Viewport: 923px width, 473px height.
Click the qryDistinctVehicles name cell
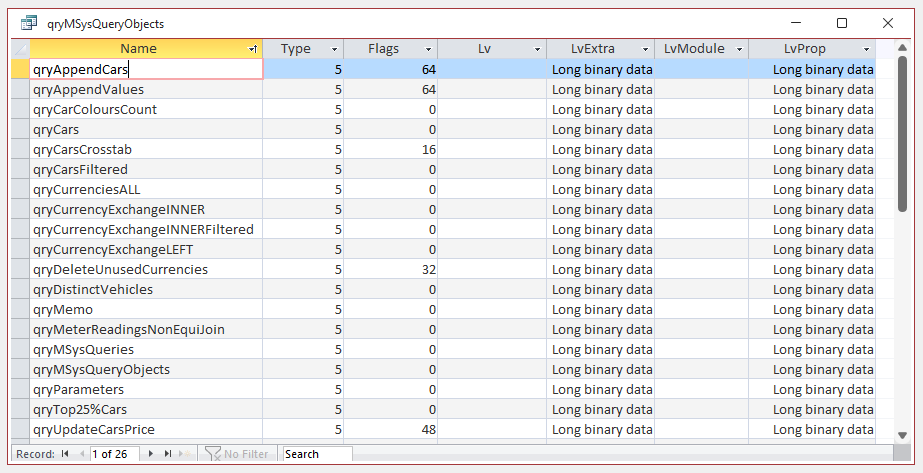(x=146, y=289)
